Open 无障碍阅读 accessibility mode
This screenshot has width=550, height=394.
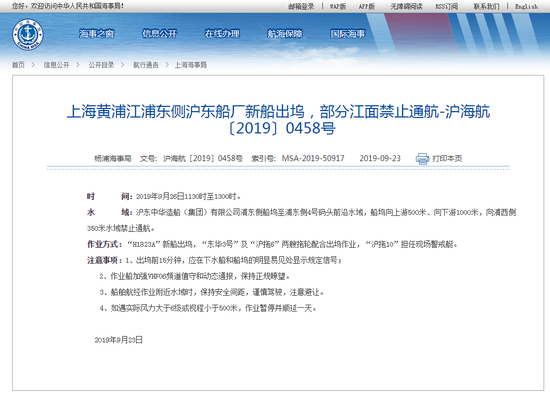407,6
